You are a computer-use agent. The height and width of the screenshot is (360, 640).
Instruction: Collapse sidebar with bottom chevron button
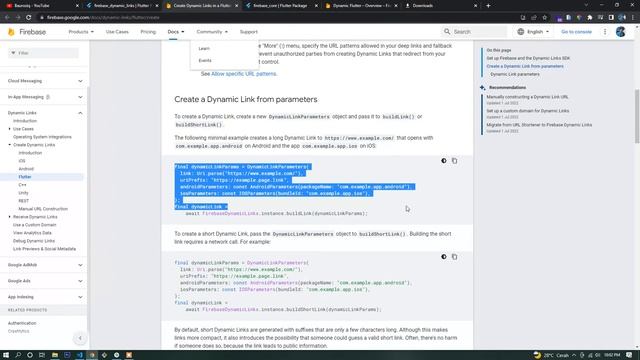coord(80,338)
